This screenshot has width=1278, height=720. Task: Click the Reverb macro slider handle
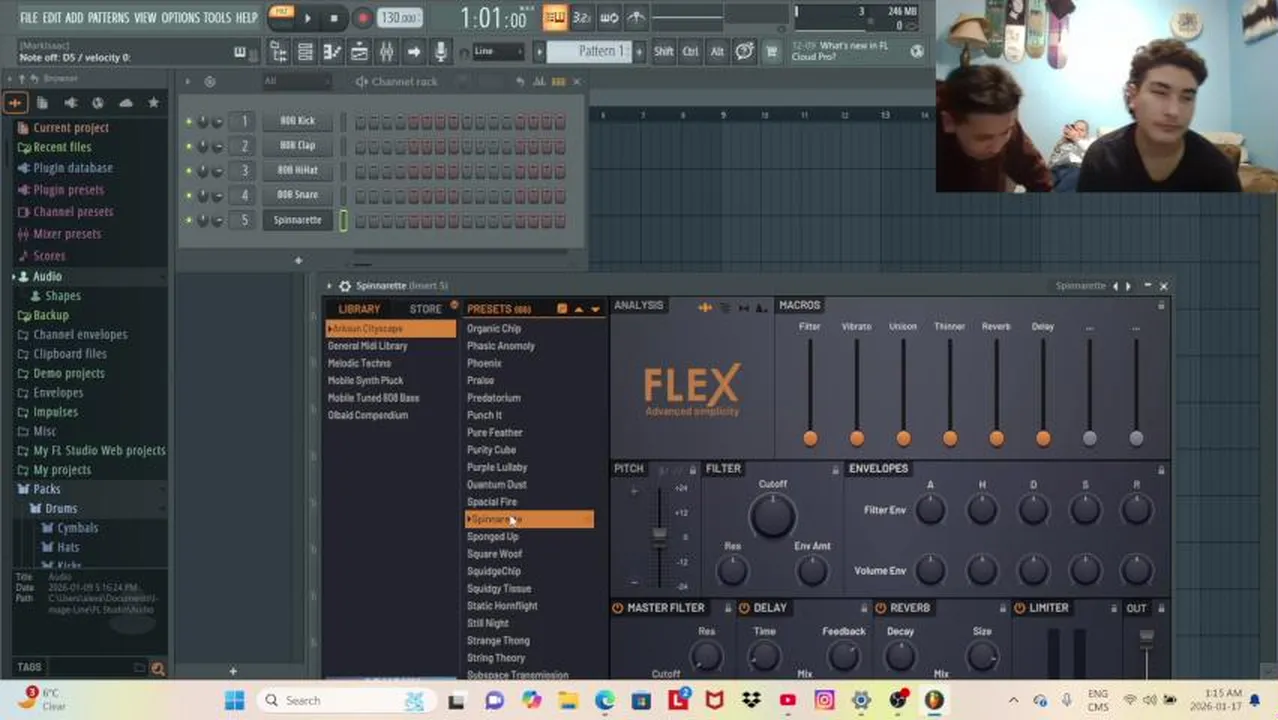996,438
